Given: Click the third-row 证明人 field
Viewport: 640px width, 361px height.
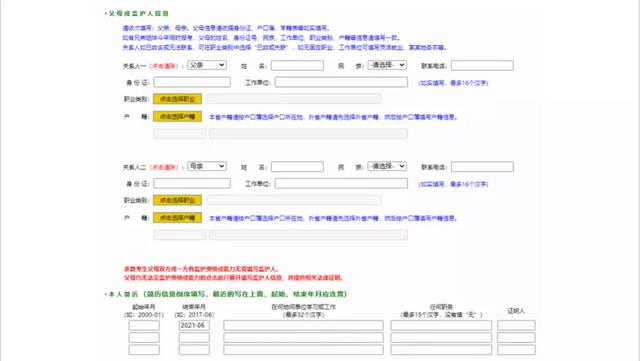Looking at the screenshot, I should (x=516, y=350).
